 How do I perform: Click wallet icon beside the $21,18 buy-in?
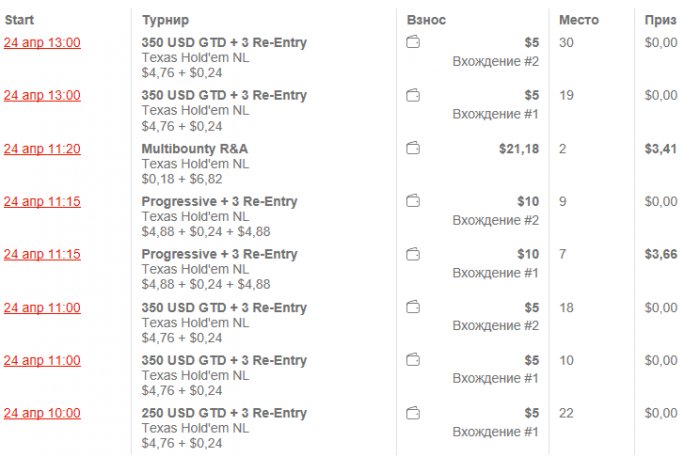[413, 149]
